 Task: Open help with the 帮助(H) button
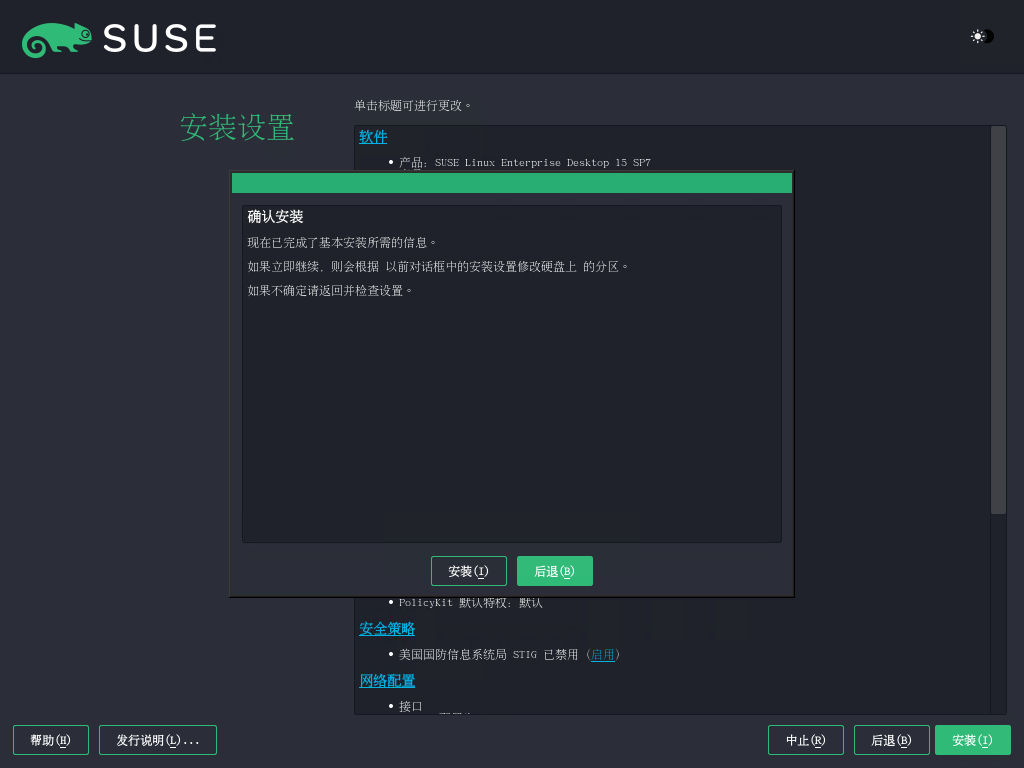(51, 740)
